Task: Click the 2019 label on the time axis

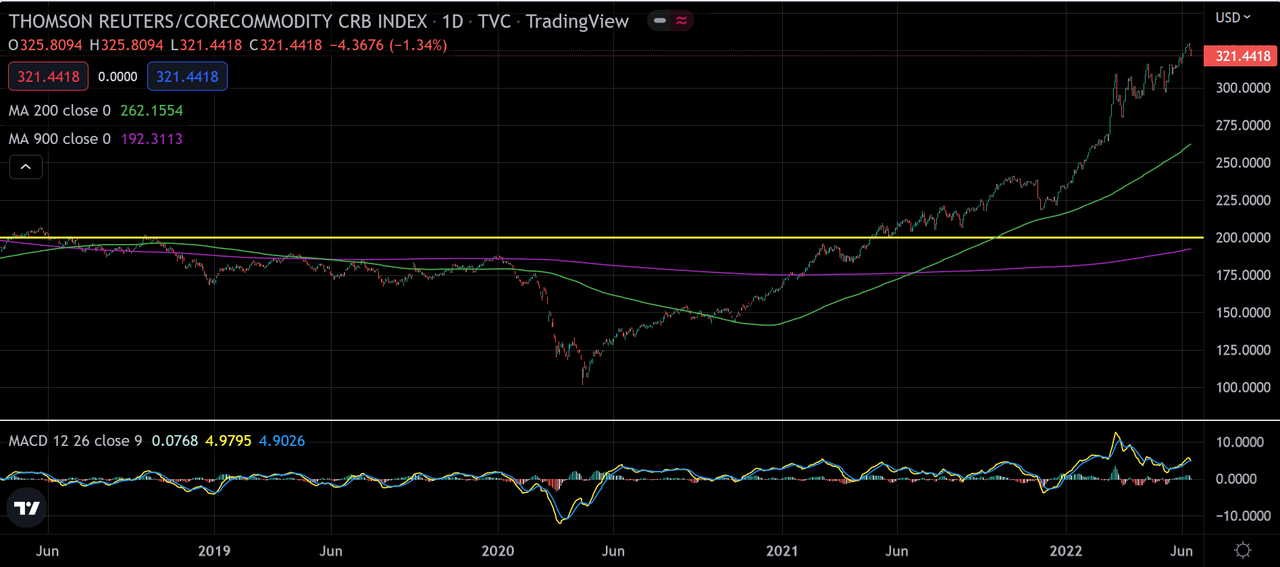Action: 213,551
